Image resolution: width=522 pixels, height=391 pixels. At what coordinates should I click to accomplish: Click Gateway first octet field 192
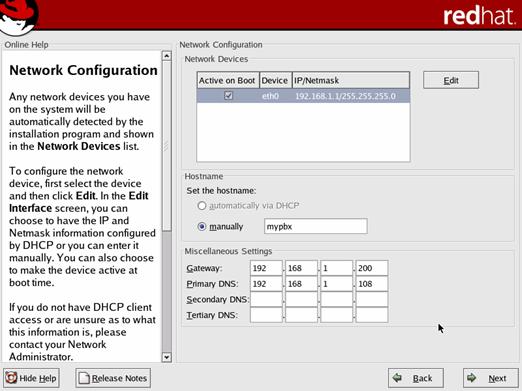coord(266,268)
